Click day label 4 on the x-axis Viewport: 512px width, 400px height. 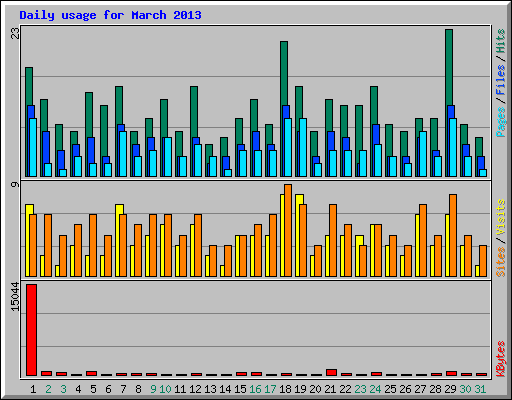[78, 389]
